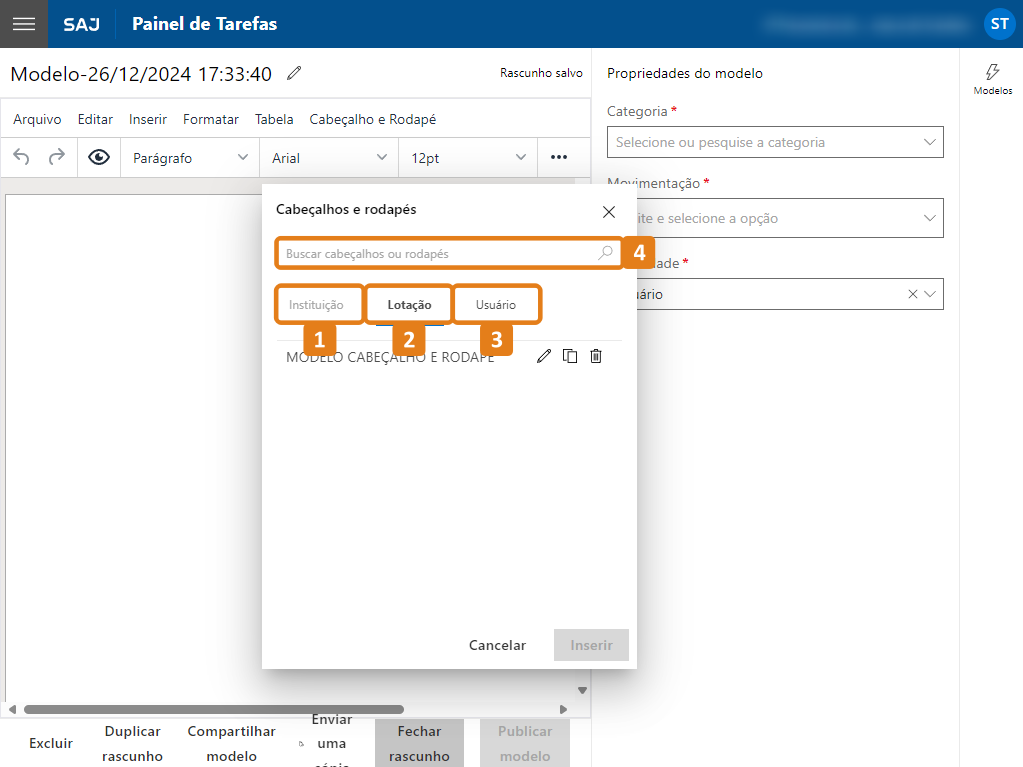The height and width of the screenshot is (767, 1023).
Task: Expand the Parágrafo style dropdown
Action: (x=190, y=158)
